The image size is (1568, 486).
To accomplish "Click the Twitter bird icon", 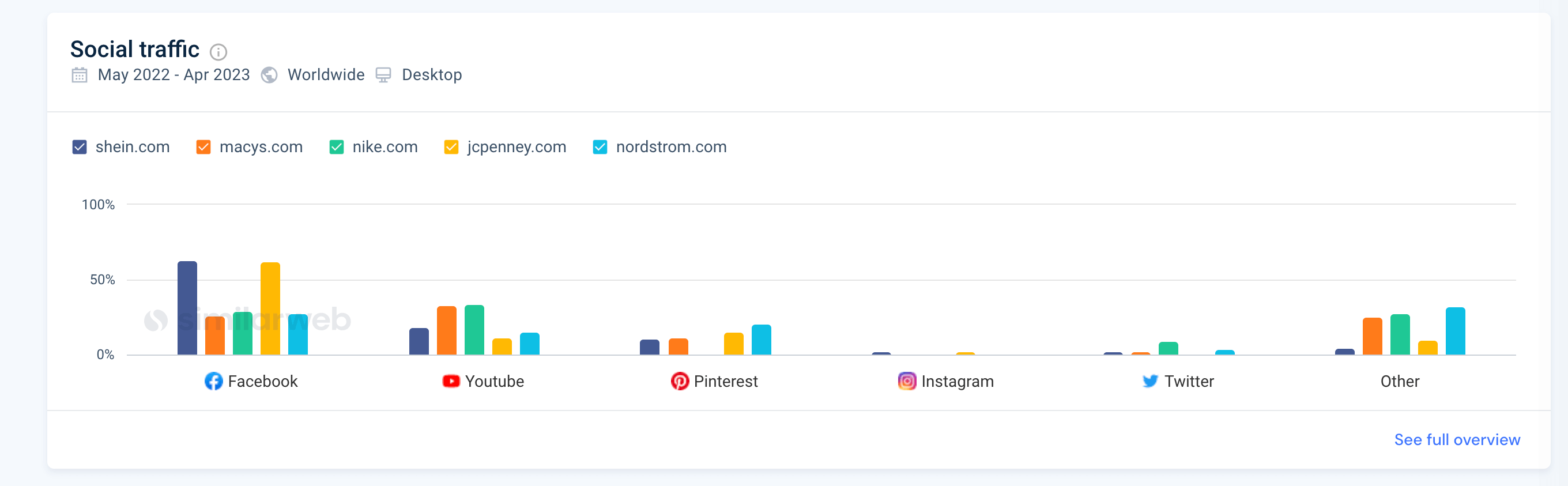I will (x=1150, y=380).
